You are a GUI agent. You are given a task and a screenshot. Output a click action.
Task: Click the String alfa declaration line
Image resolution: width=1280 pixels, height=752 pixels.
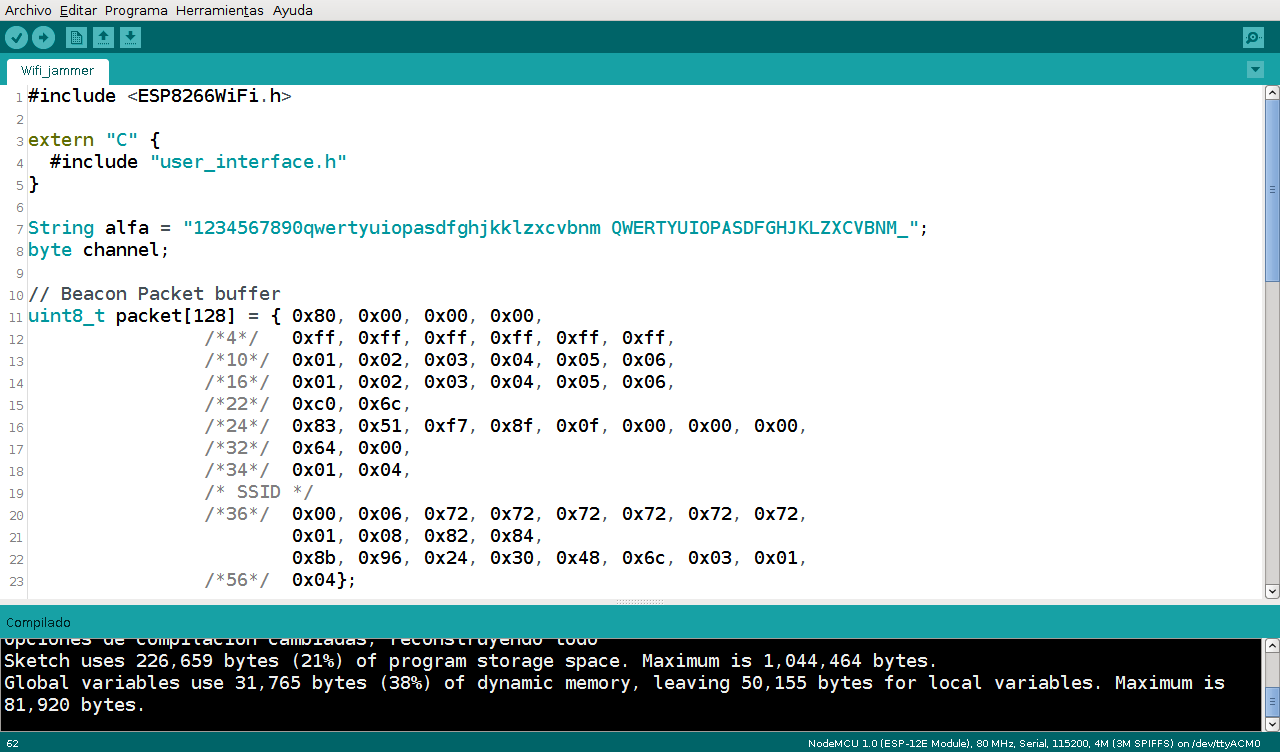pos(478,228)
